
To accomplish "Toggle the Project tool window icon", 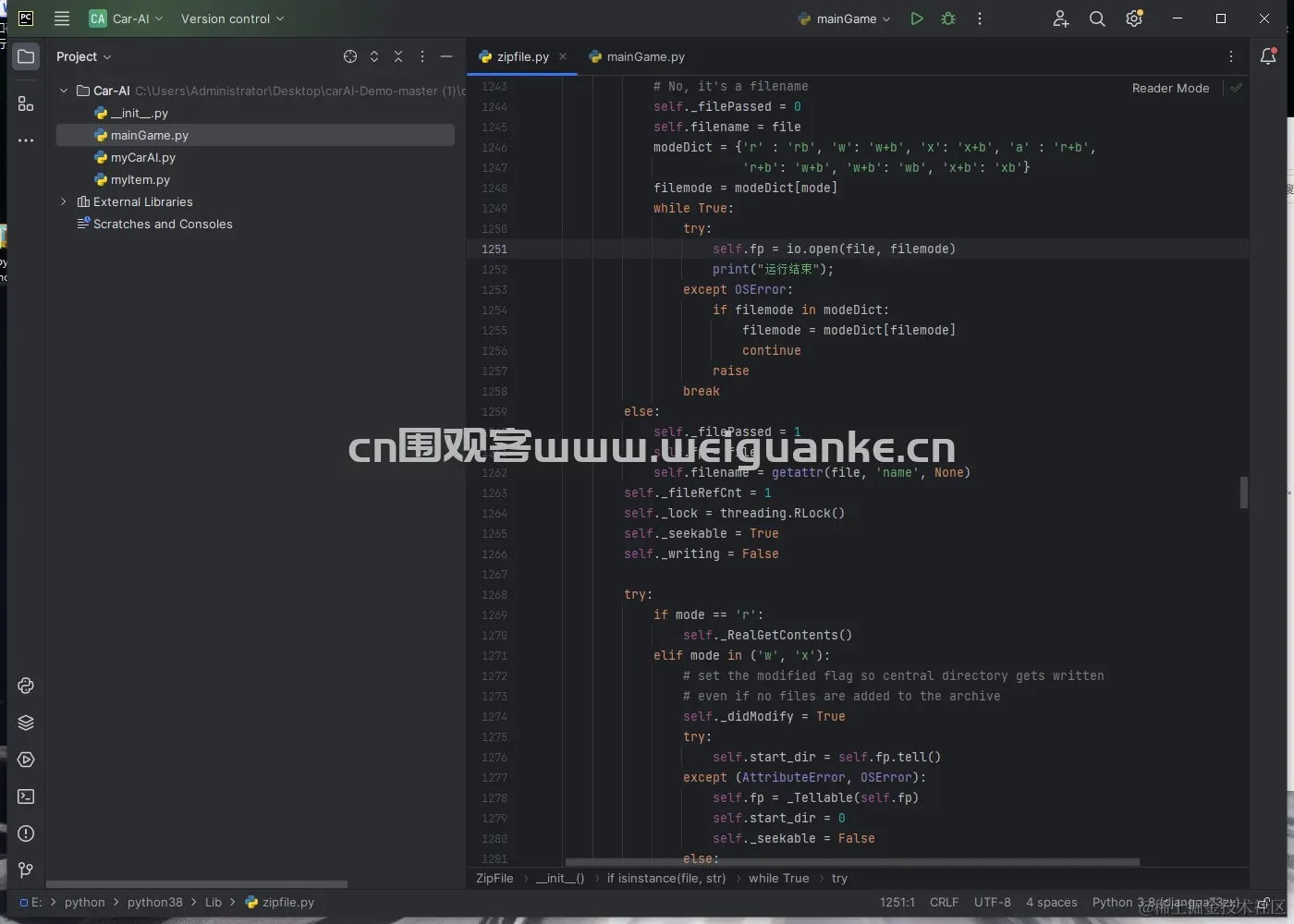I will (26, 56).
